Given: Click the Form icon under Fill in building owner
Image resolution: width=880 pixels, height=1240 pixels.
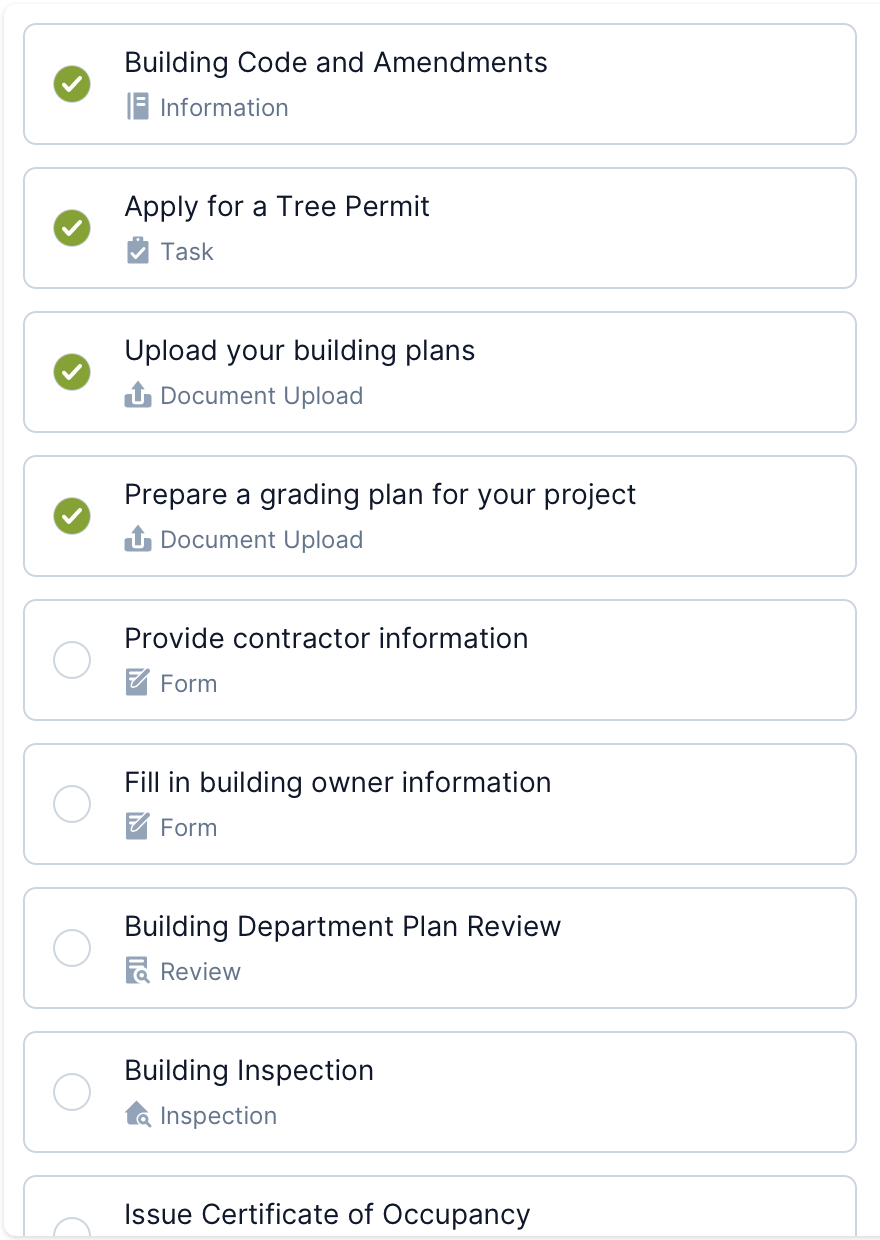Looking at the screenshot, I should (x=137, y=827).
